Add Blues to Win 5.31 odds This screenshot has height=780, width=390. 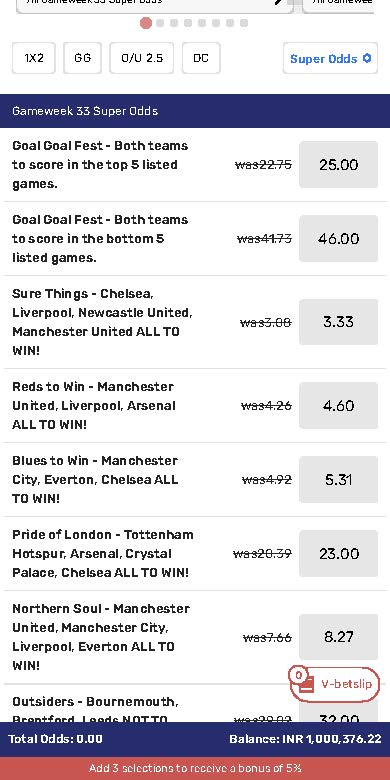pos(338,480)
